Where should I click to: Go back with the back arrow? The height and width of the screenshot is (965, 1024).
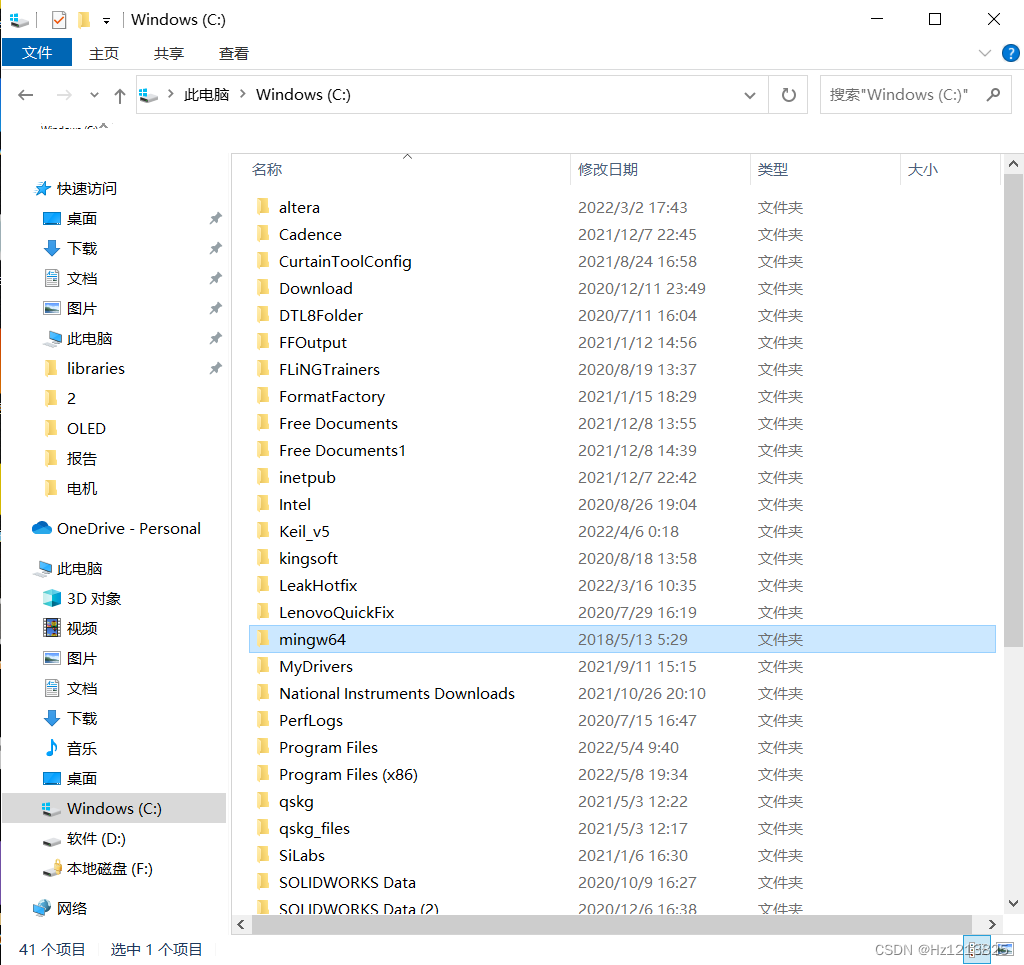point(25,95)
